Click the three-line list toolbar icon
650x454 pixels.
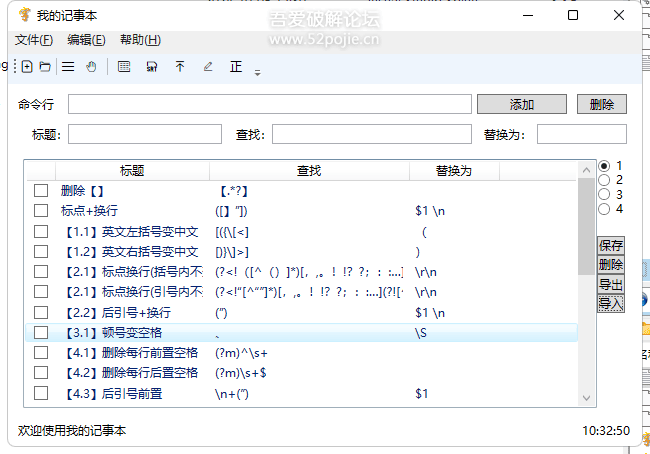68,67
